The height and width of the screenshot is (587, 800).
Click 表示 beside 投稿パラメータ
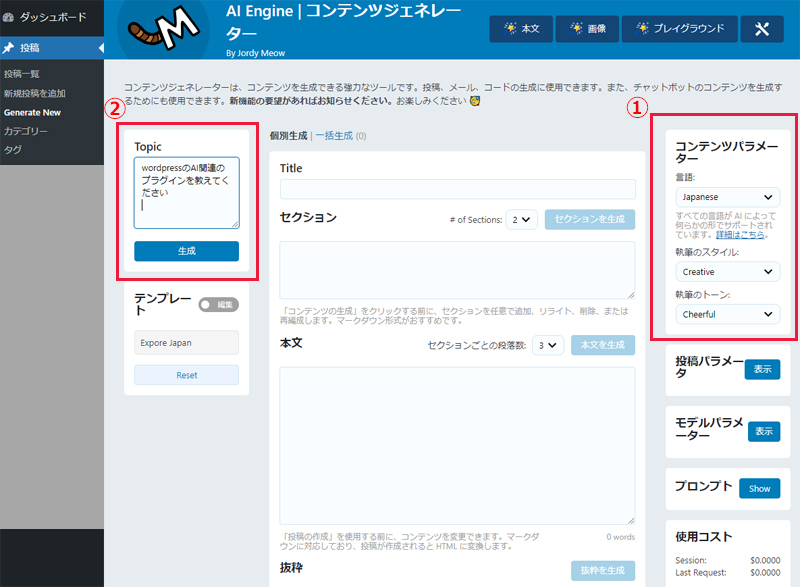point(762,369)
